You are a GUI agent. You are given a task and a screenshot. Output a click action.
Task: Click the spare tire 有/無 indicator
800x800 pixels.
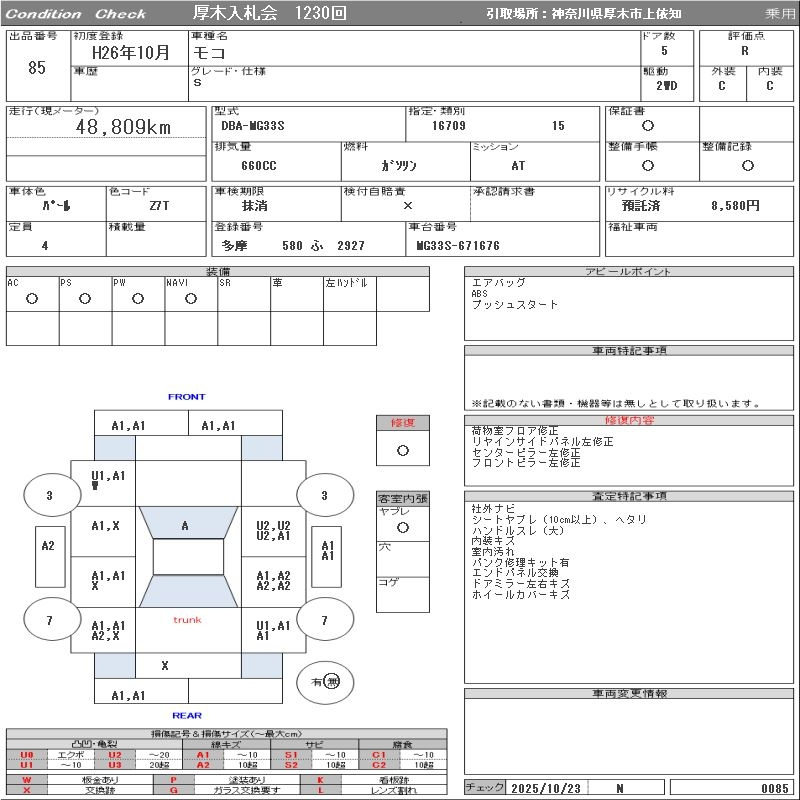tap(325, 681)
